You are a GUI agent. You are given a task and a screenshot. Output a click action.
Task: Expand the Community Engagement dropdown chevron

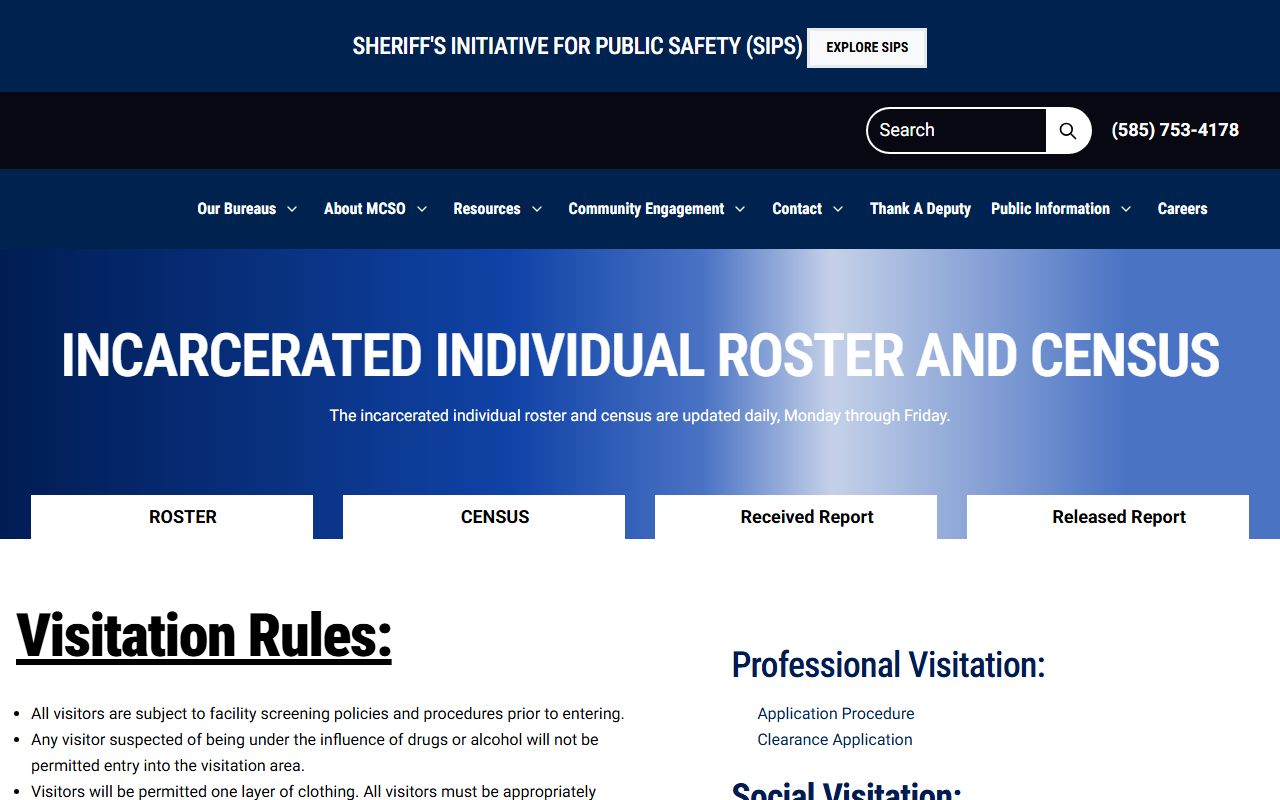740,209
